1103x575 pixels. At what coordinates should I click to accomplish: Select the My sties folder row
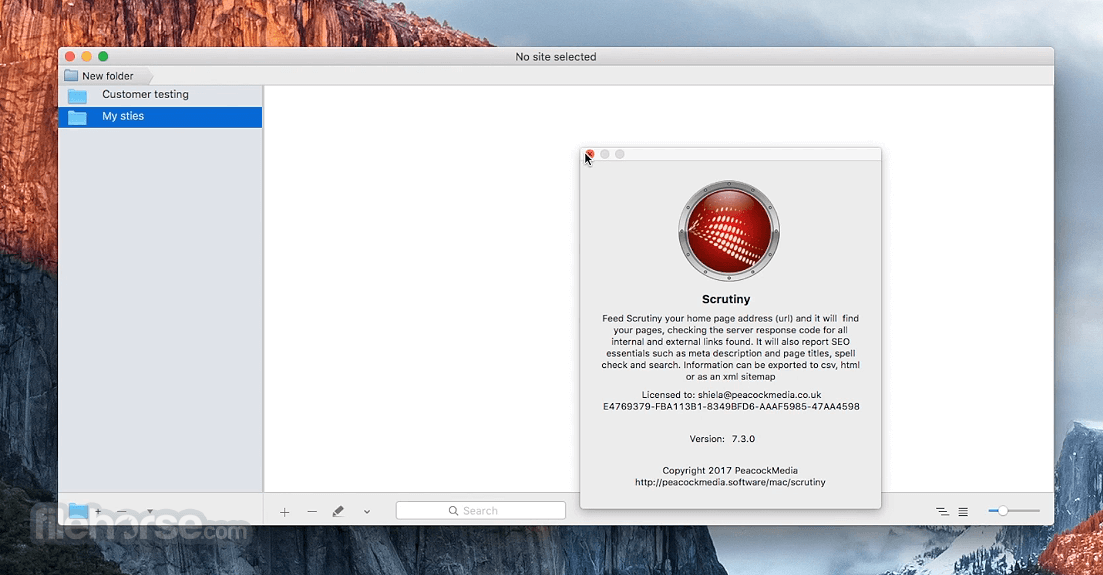[x=160, y=117]
